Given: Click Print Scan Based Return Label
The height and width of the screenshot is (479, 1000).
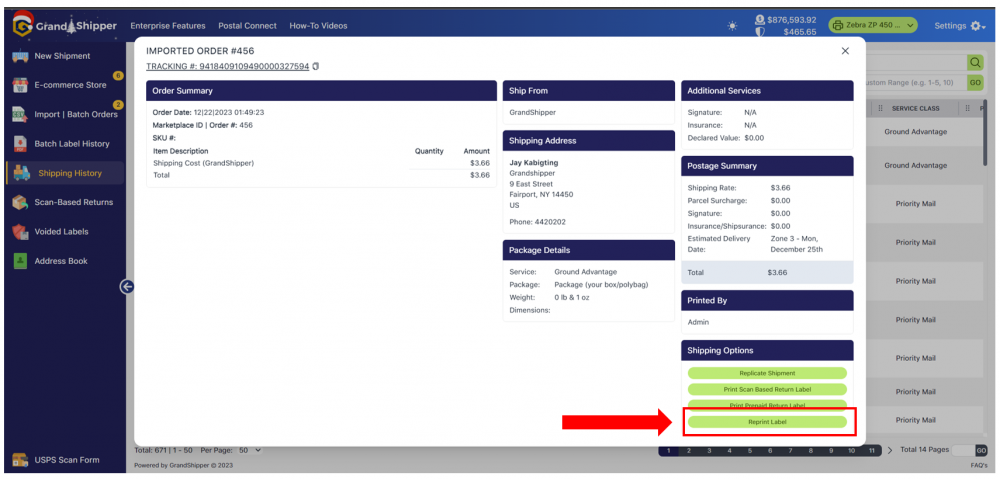Looking at the screenshot, I should point(767,389).
